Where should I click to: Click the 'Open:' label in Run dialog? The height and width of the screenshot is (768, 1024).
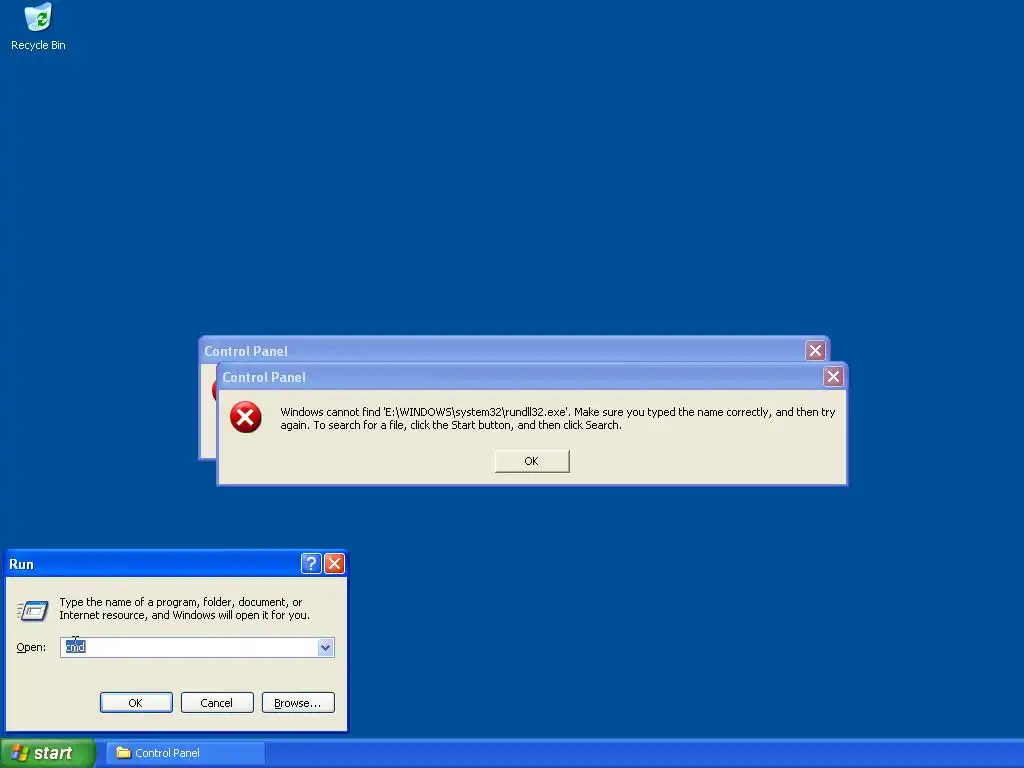pyautogui.click(x=31, y=647)
